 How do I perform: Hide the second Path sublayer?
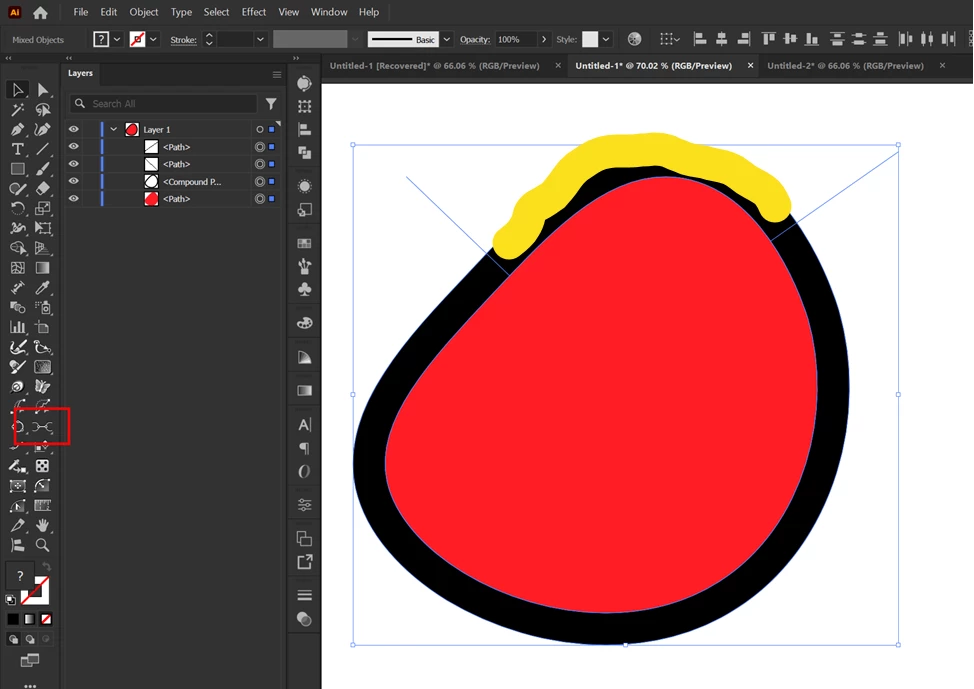pyautogui.click(x=74, y=164)
